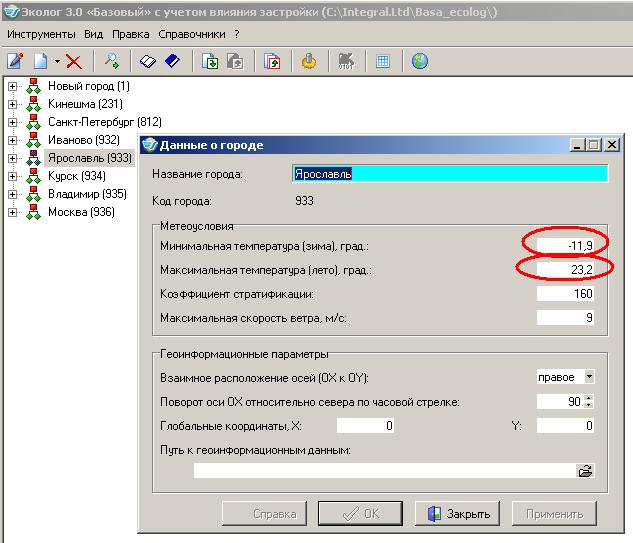Open the dropdown arrow next to new document
The height and width of the screenshot is (543, 633).
click(x=57, y=62)
